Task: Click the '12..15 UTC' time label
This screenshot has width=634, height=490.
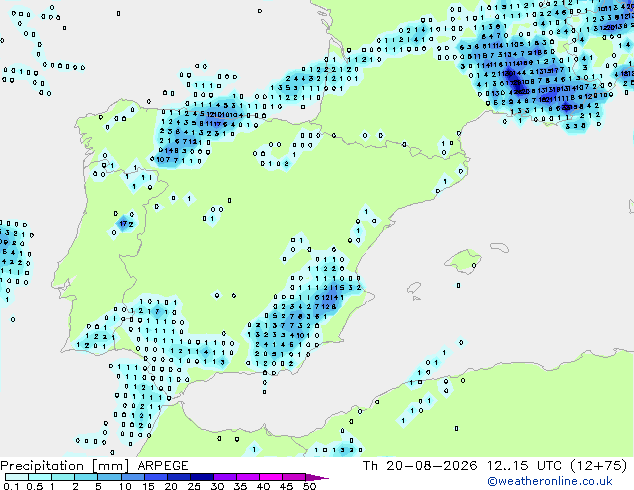Action: pos(524,466)
